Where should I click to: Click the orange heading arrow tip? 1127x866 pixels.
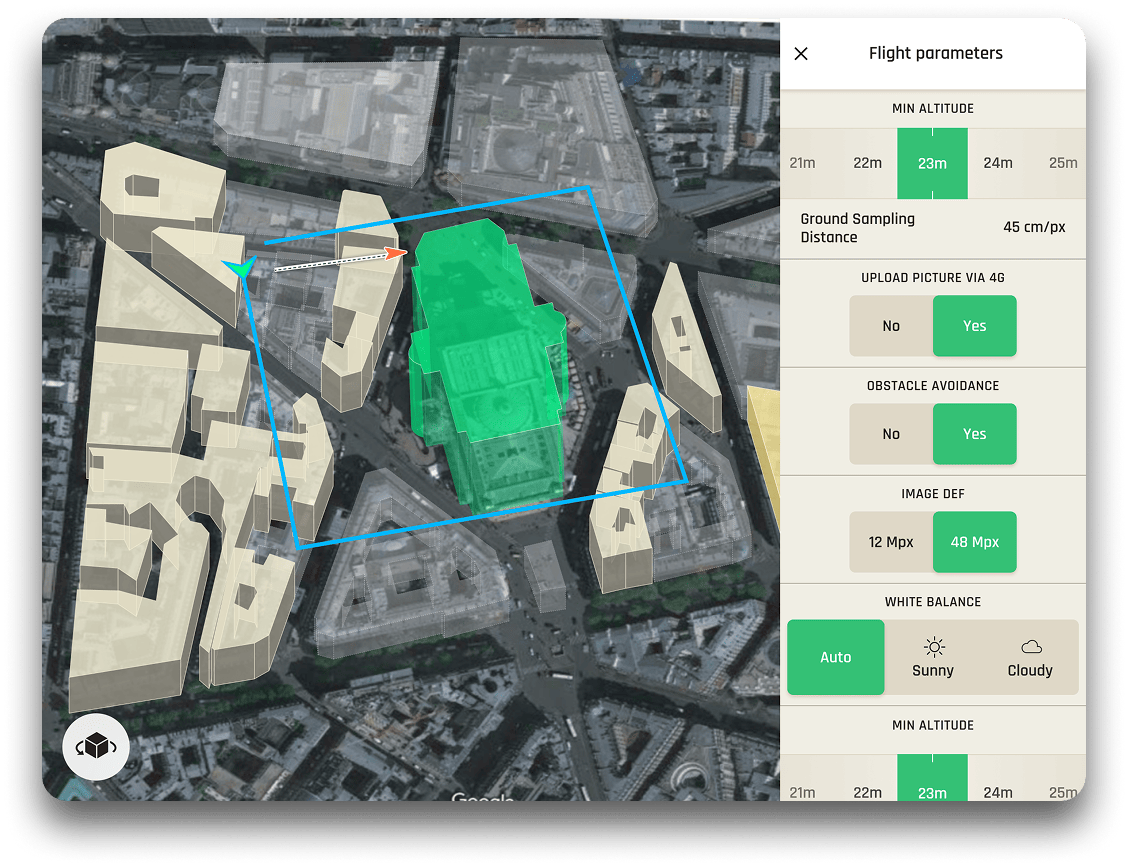coord(399,252)
